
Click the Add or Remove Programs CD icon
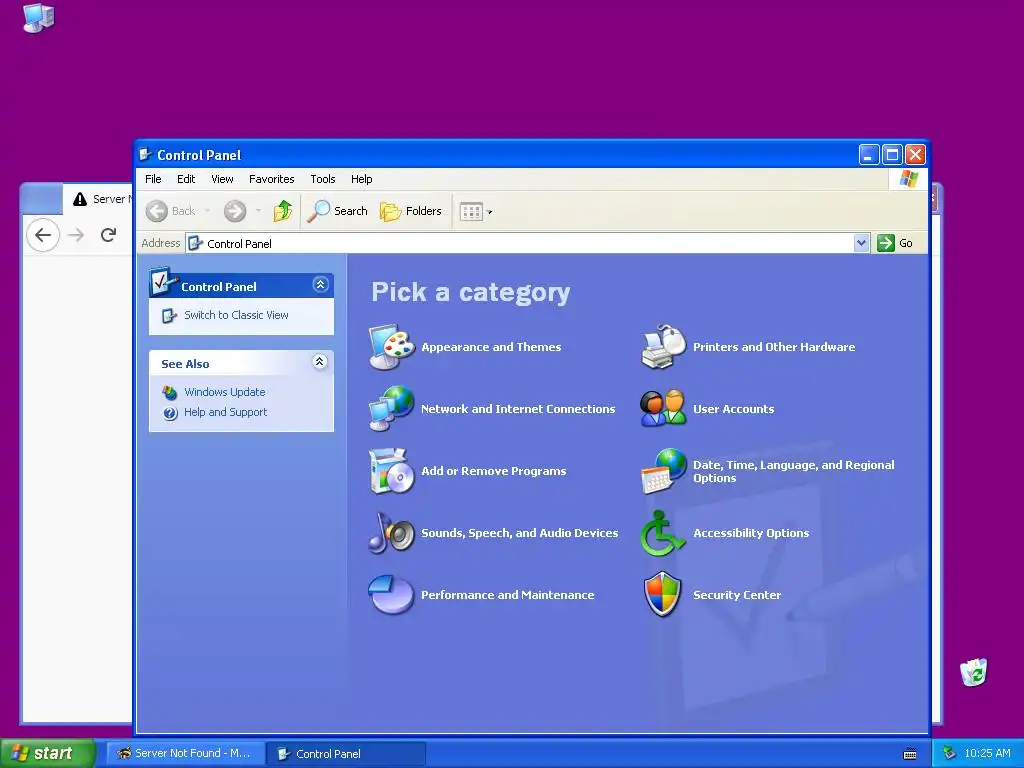coord(391,471)
